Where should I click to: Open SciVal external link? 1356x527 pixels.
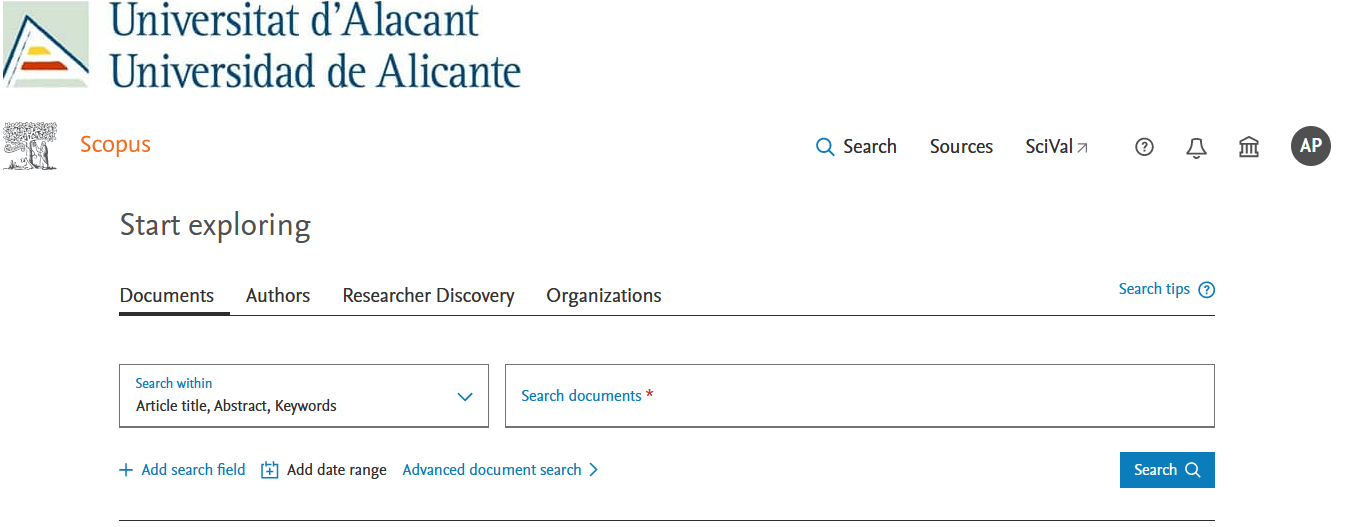[1056, 147]
